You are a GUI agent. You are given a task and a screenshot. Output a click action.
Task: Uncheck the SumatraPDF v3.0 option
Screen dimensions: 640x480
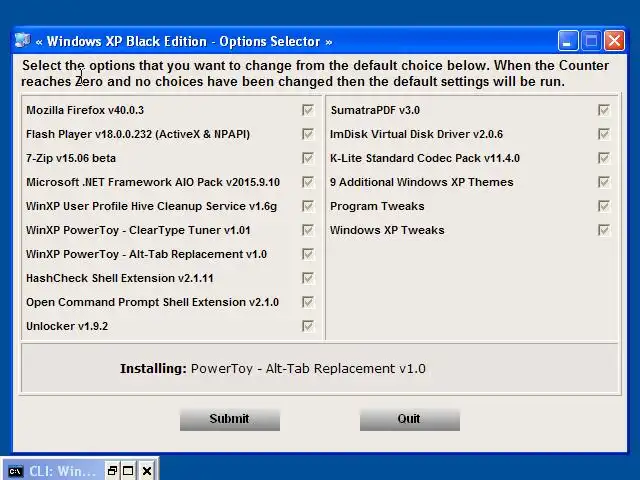tap(604, 110)
